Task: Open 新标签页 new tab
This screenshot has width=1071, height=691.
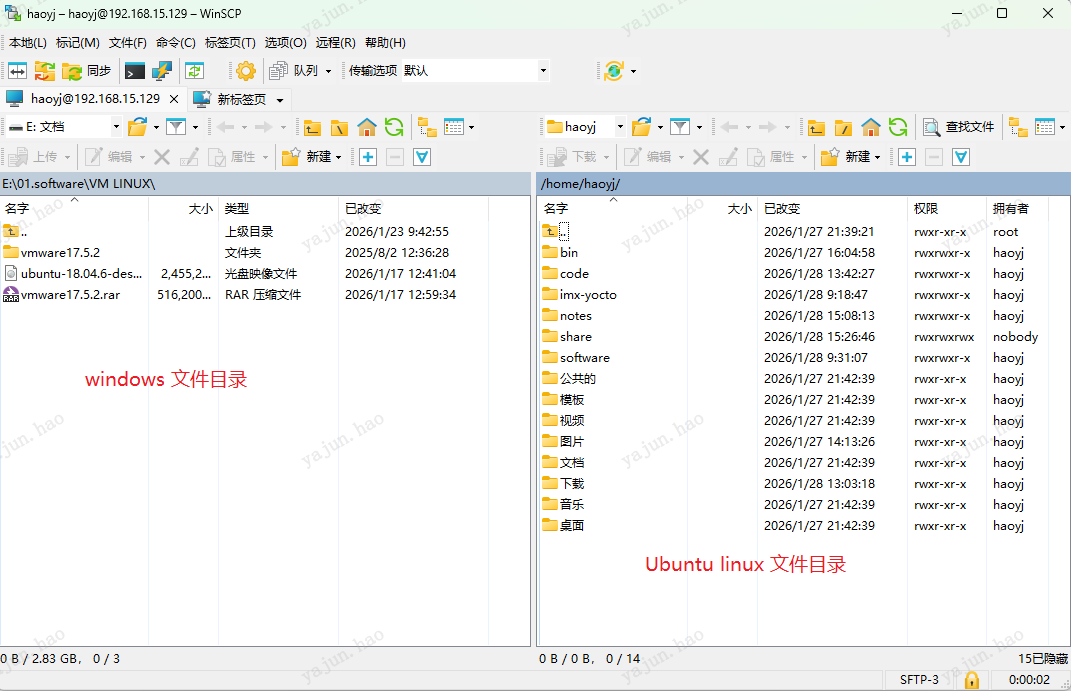Action: pos(234,99)
